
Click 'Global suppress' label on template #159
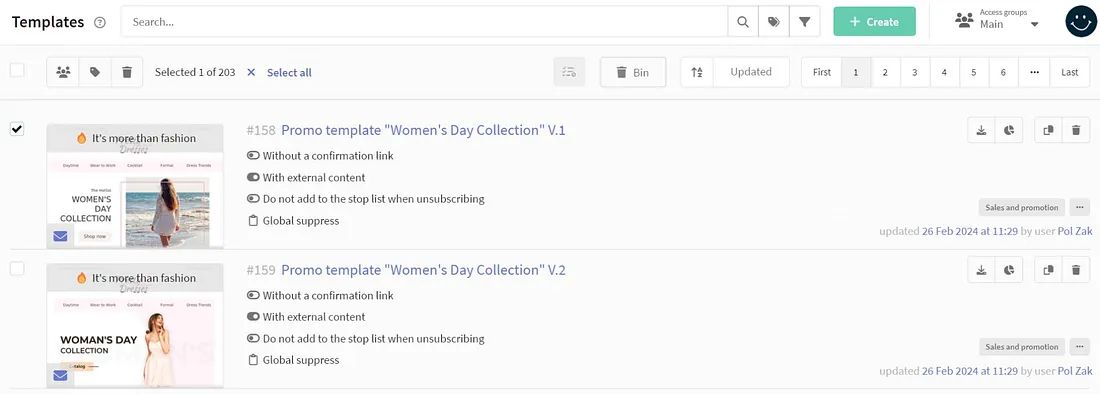301,360
